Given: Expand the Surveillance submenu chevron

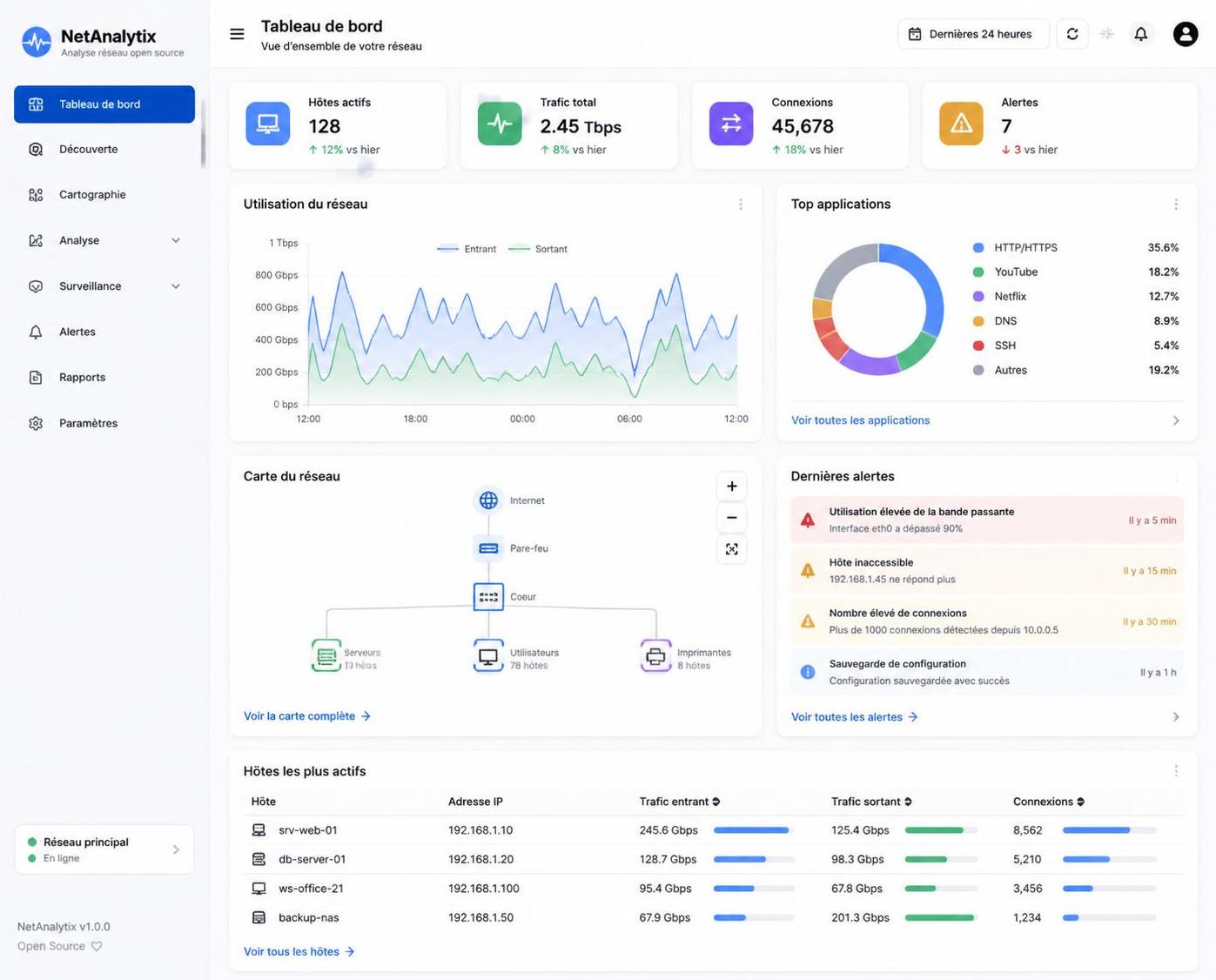Looking at the screenshot, I should [176, 286].
